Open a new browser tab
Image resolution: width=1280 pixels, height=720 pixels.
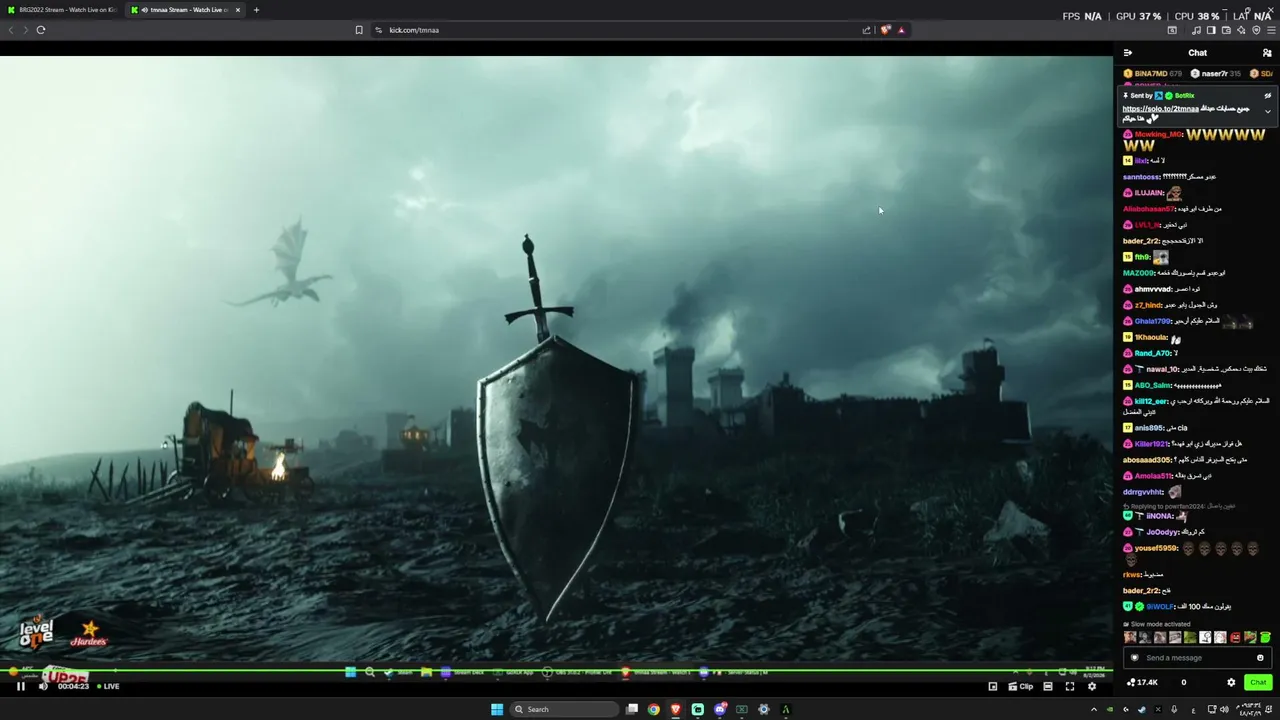256,10
